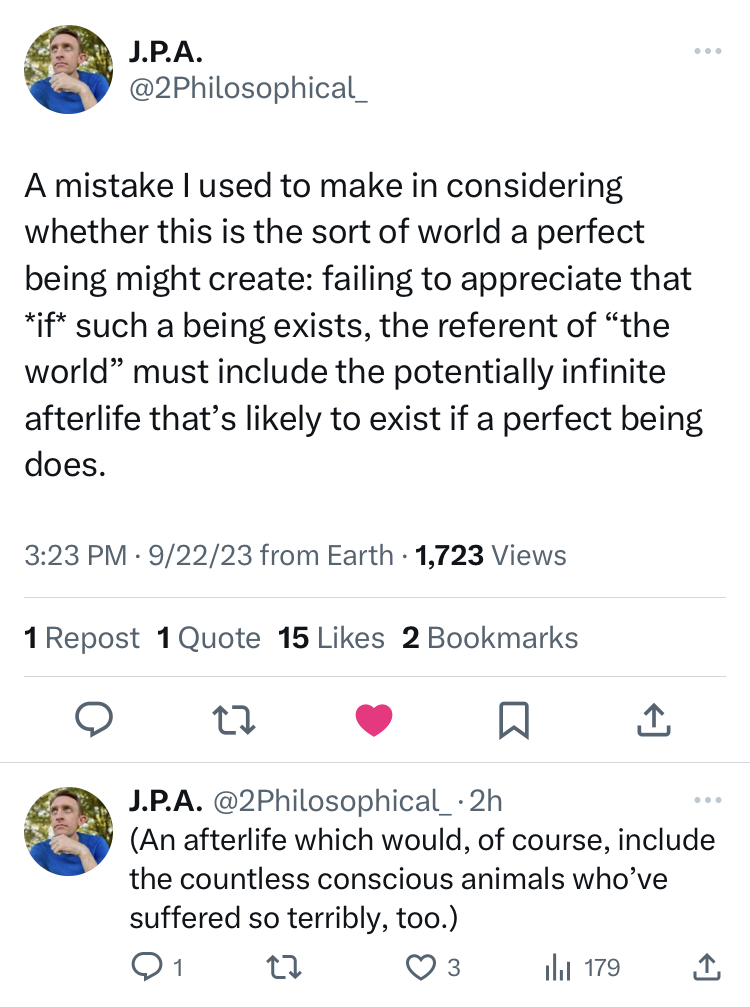This screenshot has height=1008, width=750.
Task: Open more options on main tweet
Action: (x=707, y=51)
